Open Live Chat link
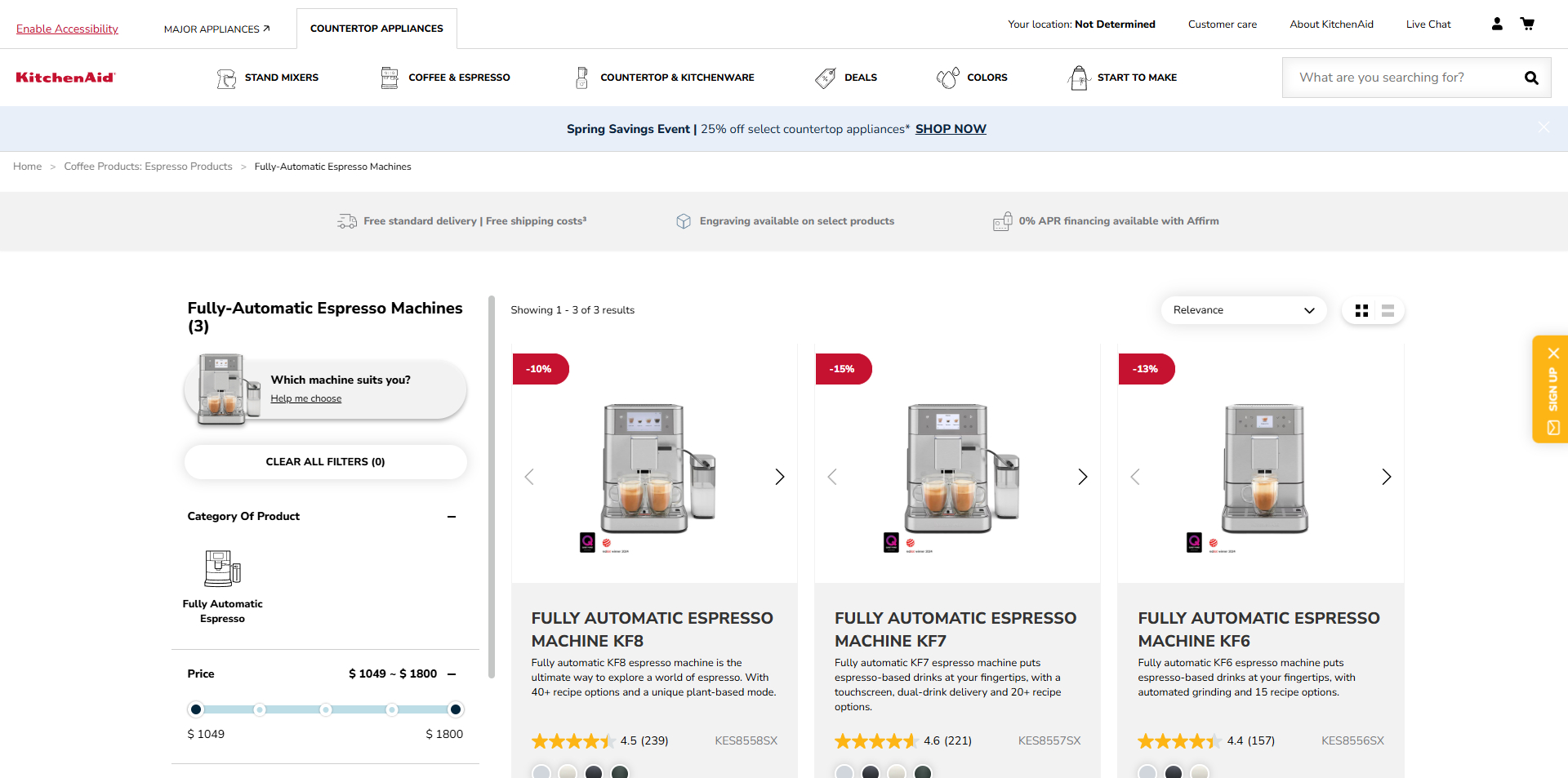1568x778 pixels. (x=1428, y=24)
